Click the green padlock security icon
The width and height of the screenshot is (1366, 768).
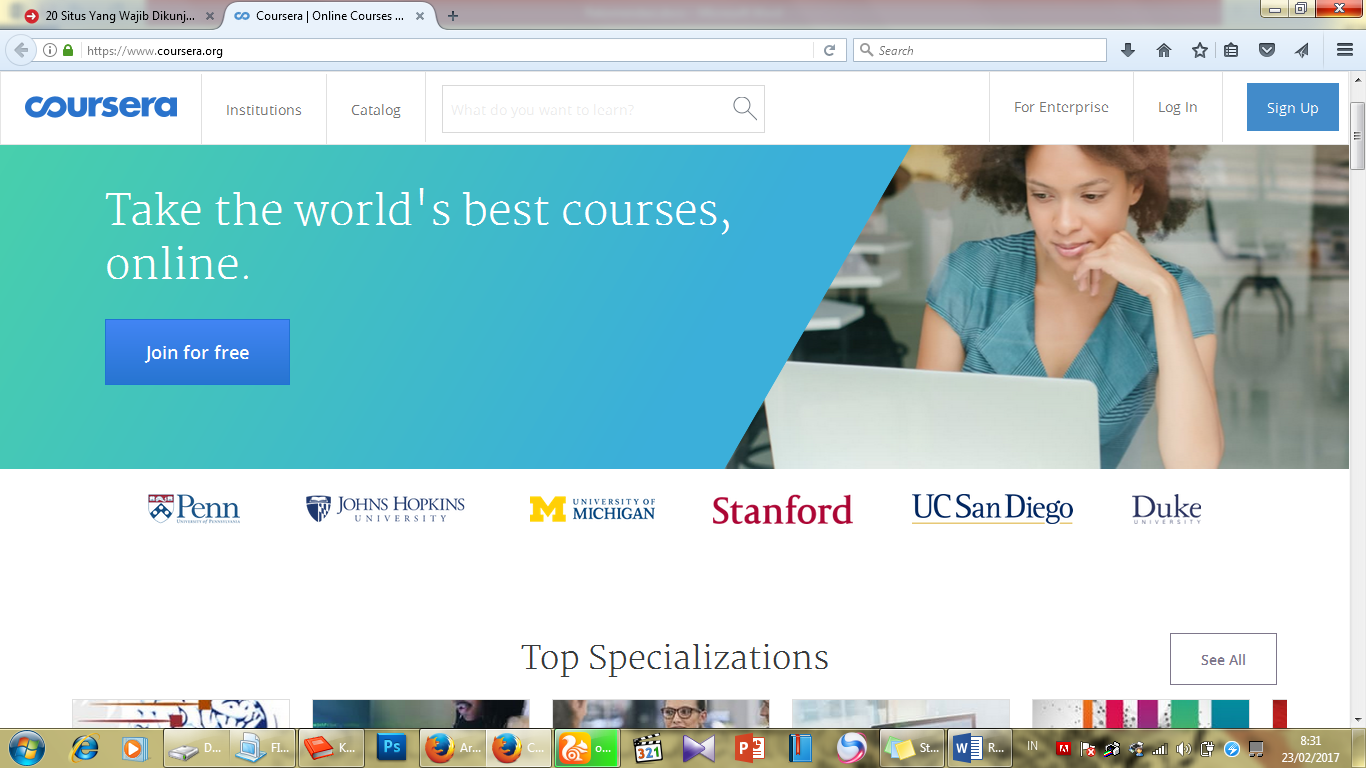(68, 50)
